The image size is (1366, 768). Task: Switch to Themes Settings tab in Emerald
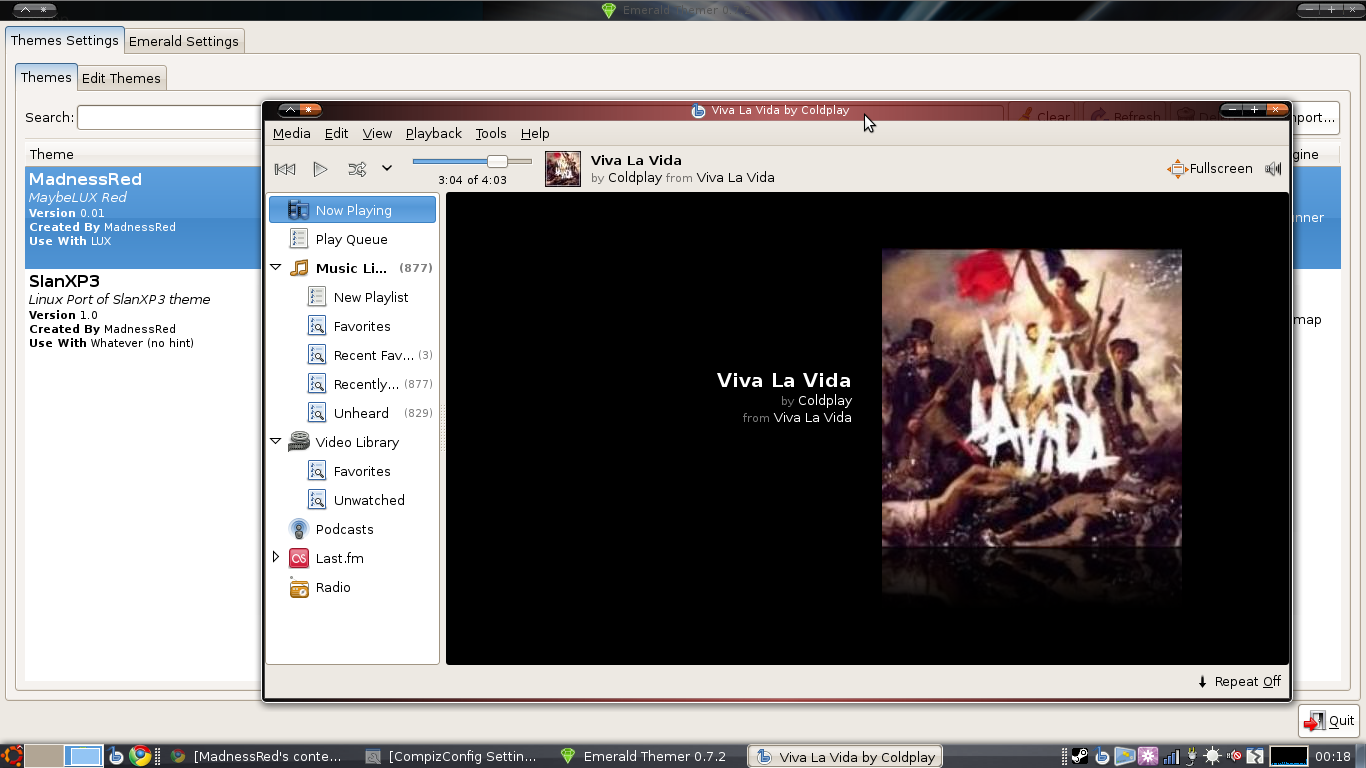click(65, 41)
